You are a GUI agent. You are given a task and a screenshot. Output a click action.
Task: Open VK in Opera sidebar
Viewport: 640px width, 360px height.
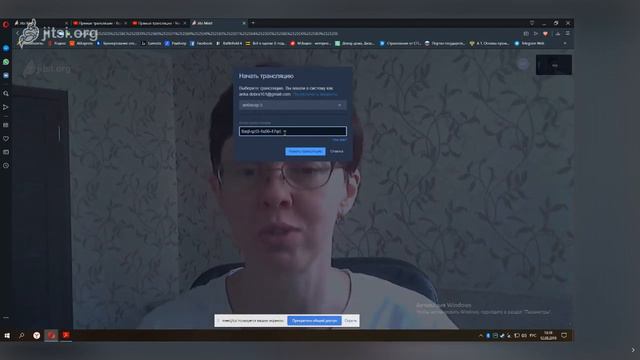pos(6,76)
